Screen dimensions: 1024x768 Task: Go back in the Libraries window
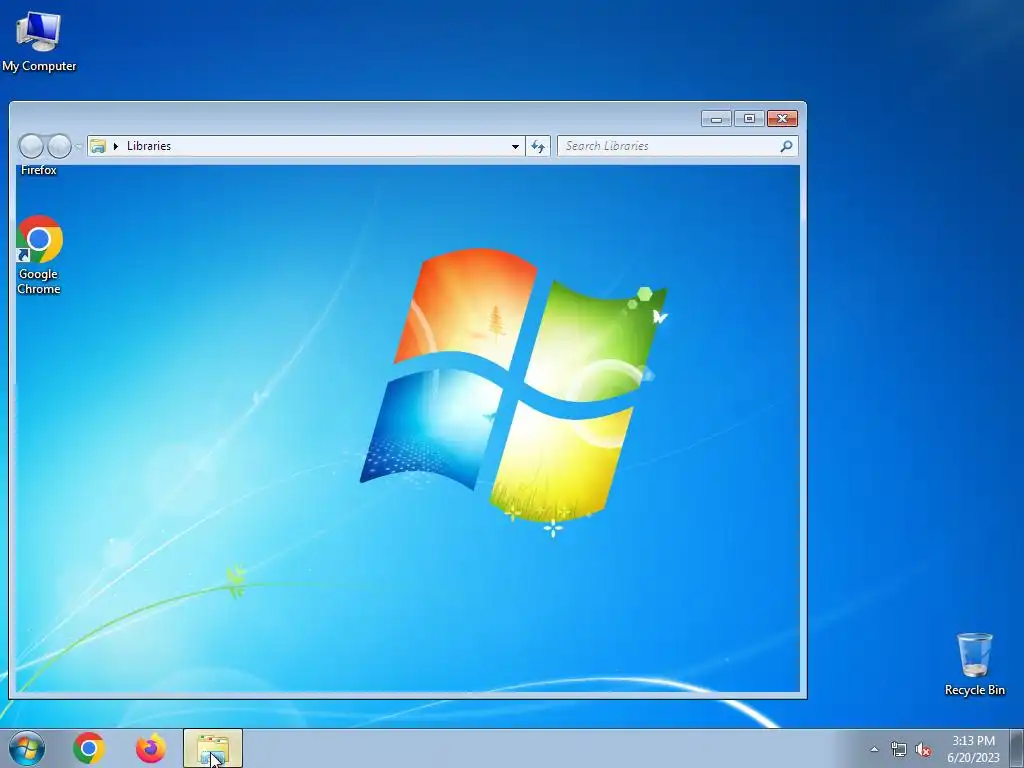point(31,146)
